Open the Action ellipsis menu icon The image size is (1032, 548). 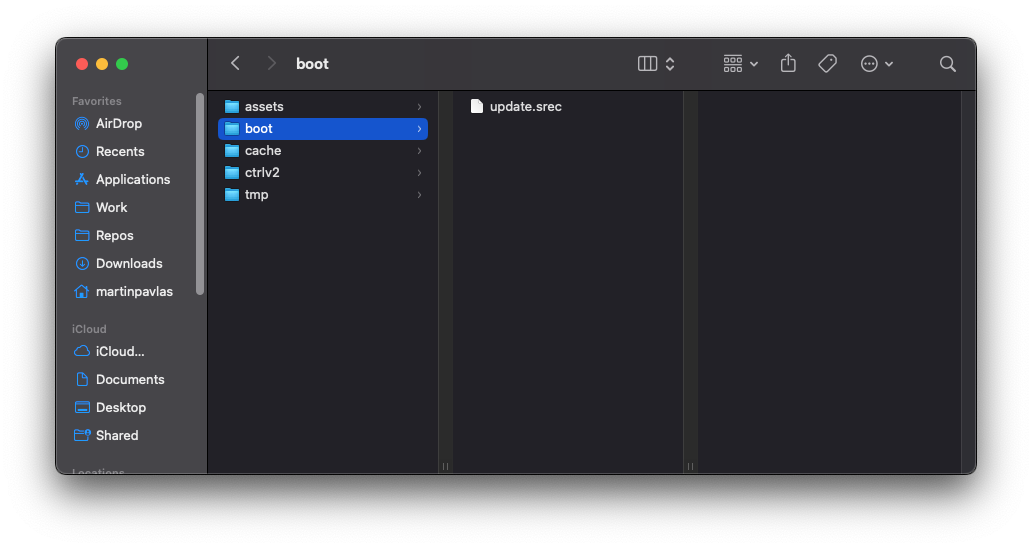coord(869,63)
